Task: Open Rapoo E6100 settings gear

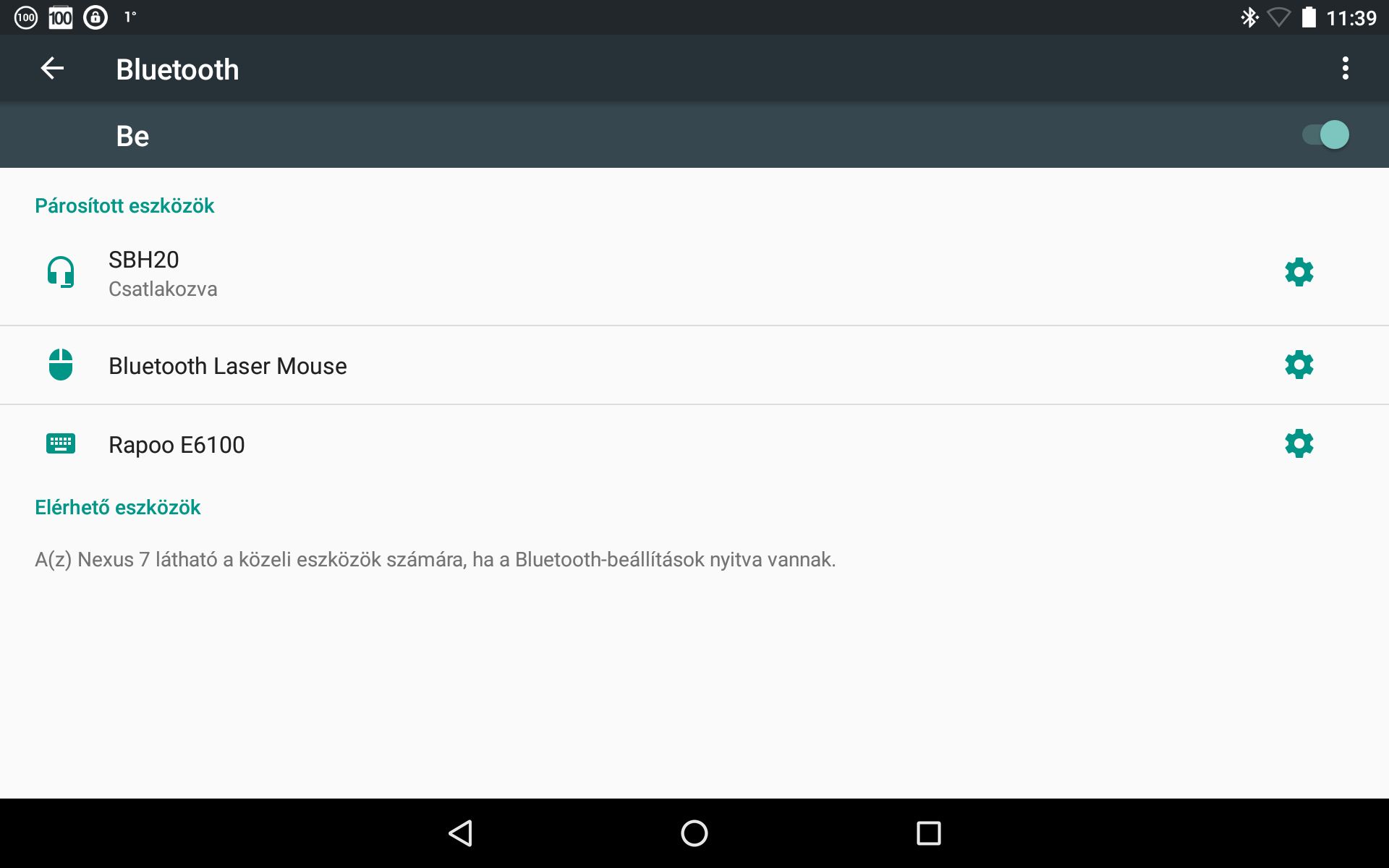Action: [1299, 444]
